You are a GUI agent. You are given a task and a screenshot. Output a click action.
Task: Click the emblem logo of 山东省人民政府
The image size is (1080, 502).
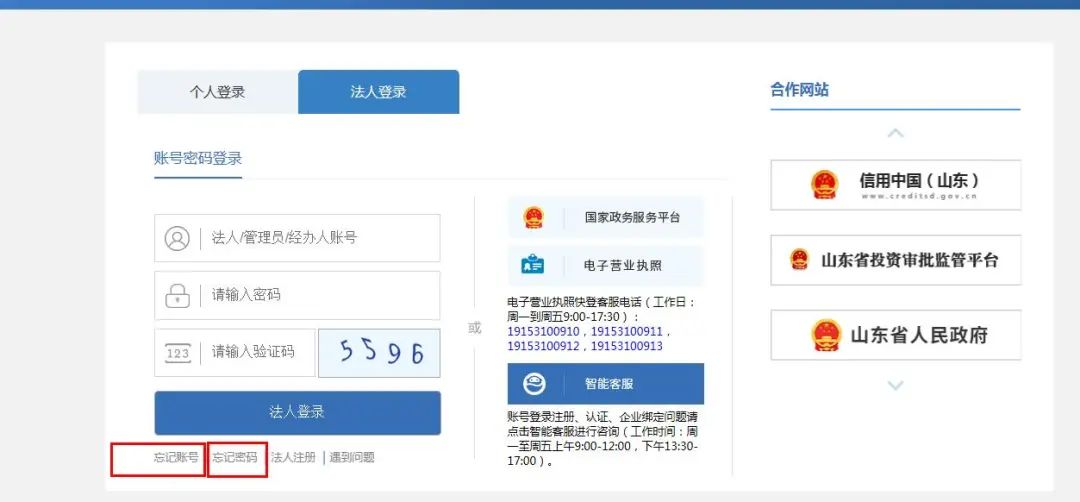coord(826,335)
